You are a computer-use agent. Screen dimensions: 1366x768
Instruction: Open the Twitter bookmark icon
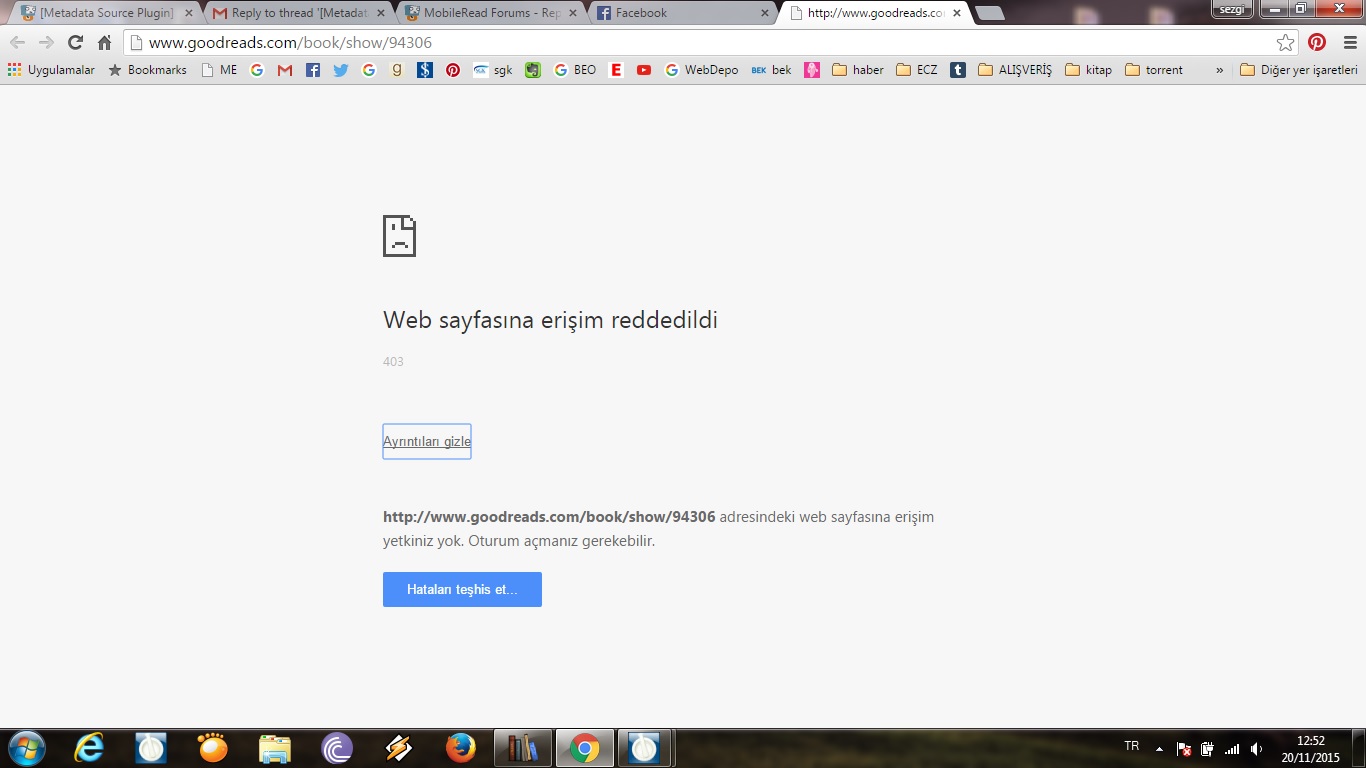341,70
